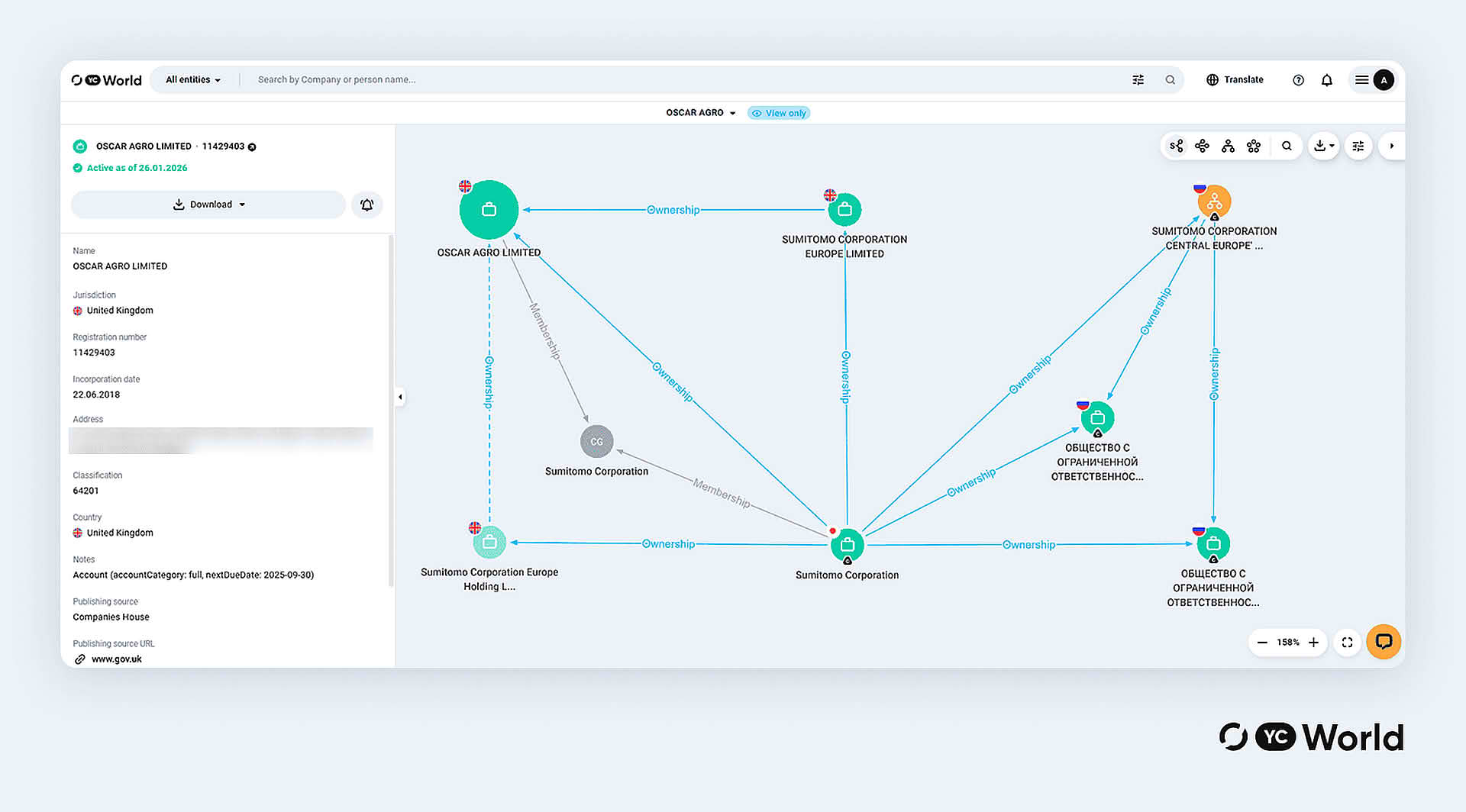Viewport: 1466px width, 812px height.
Task: Click the Translate menu item
Action: pyautogui.click(x=1235, y=80)
